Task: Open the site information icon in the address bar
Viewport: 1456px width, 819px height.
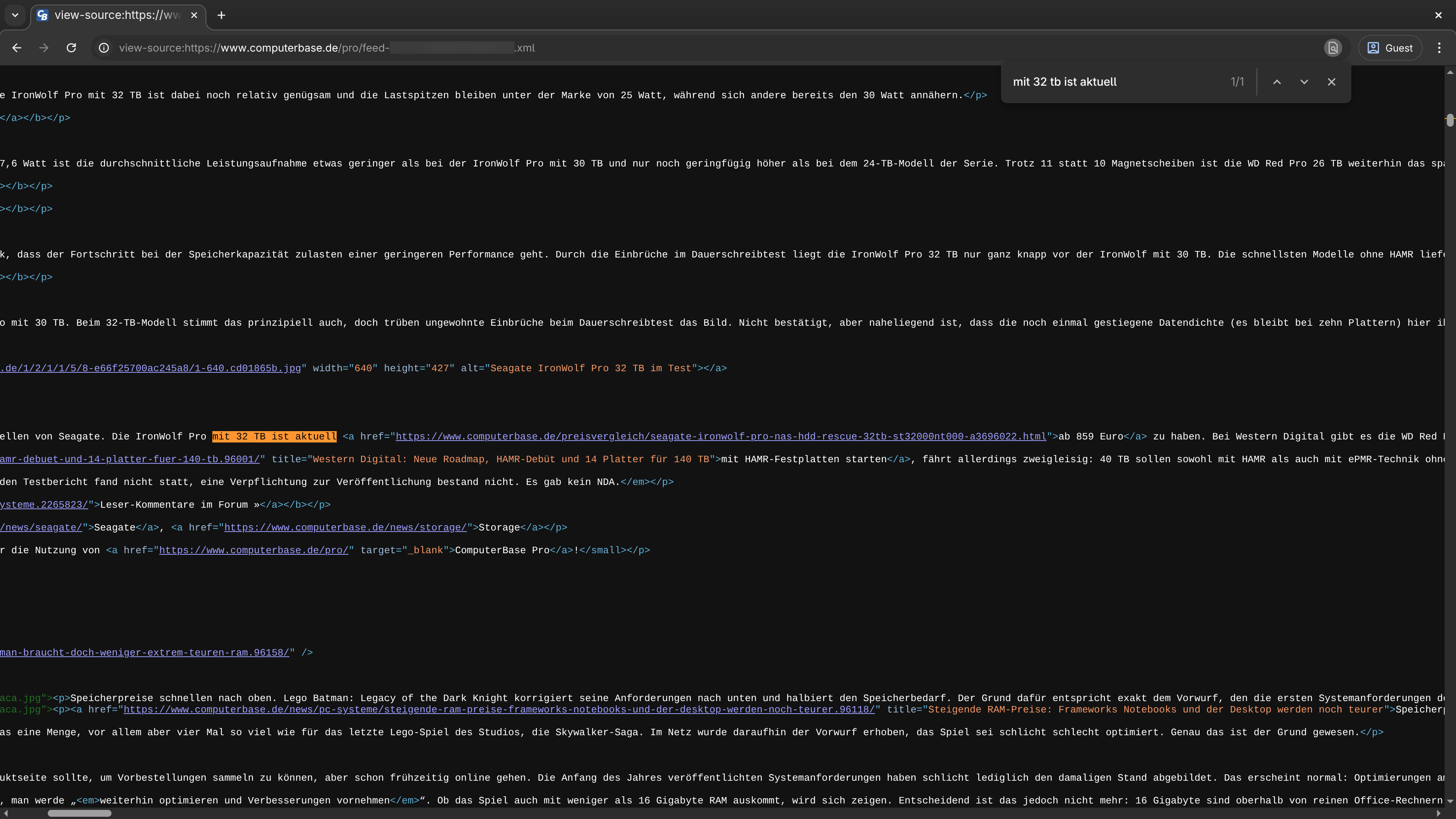Action: click(104, 48)
